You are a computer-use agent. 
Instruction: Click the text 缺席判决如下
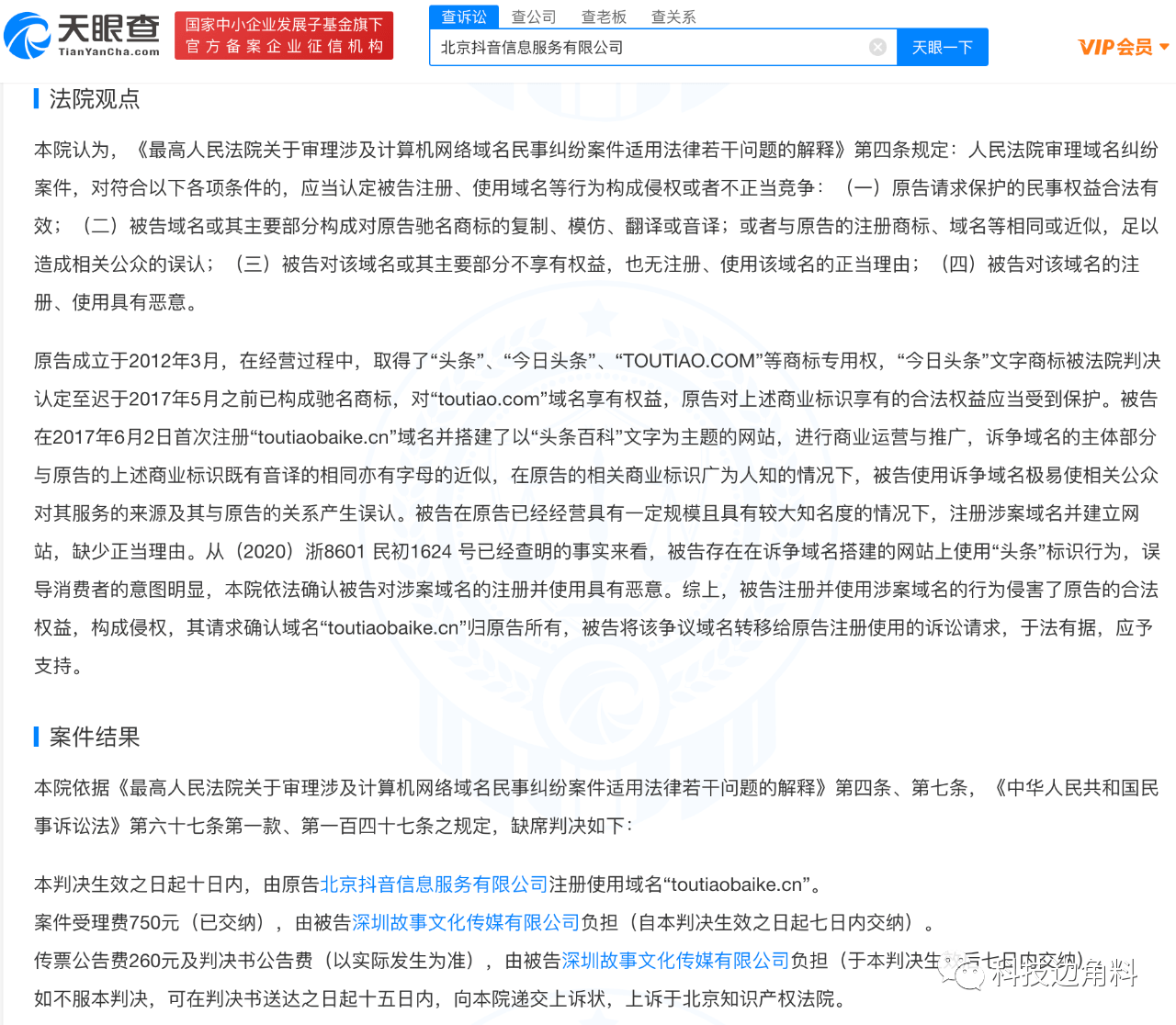(566, 826)
